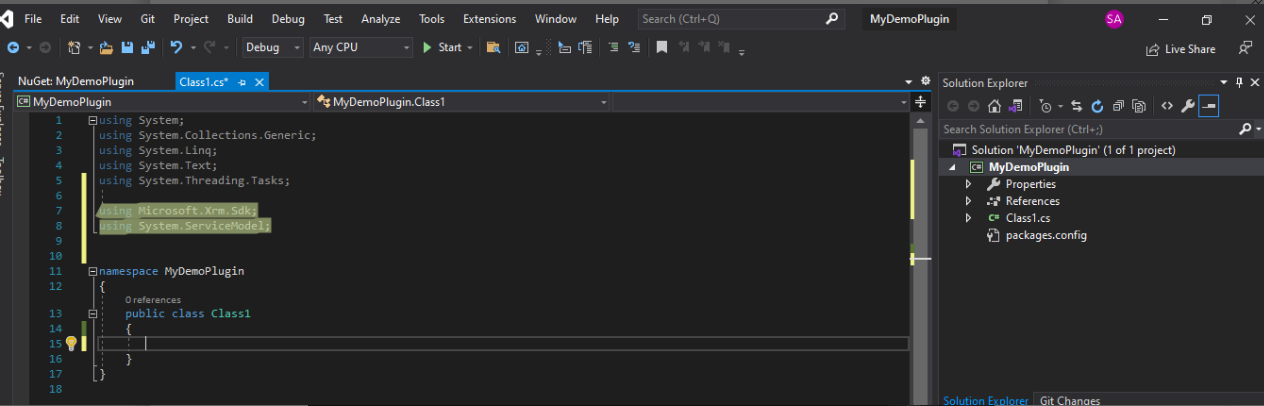Click the 0 references CodeLens link
The height and width of the screenshot is (406, 1264).
pyautogui.click(x=153, y=299)
